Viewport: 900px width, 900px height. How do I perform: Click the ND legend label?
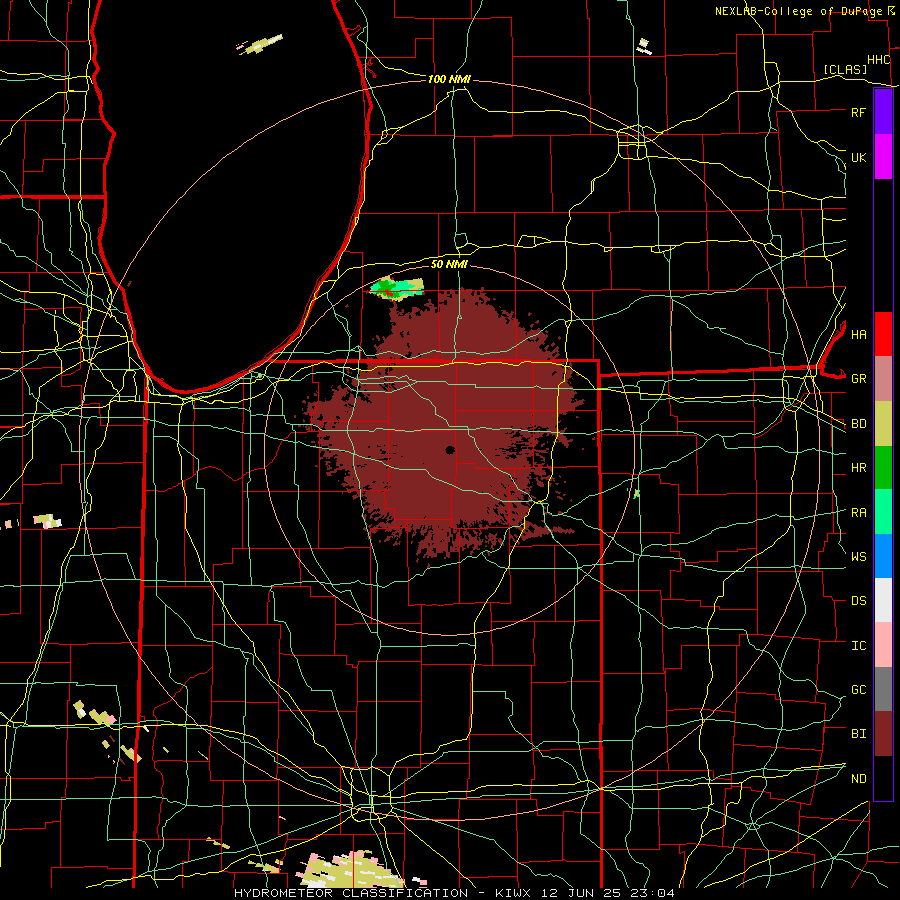pyautogui.click(x=858, y=779)
